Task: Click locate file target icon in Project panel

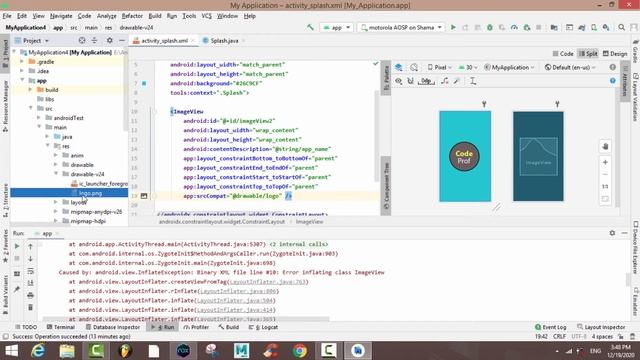Action: [82, 40]
